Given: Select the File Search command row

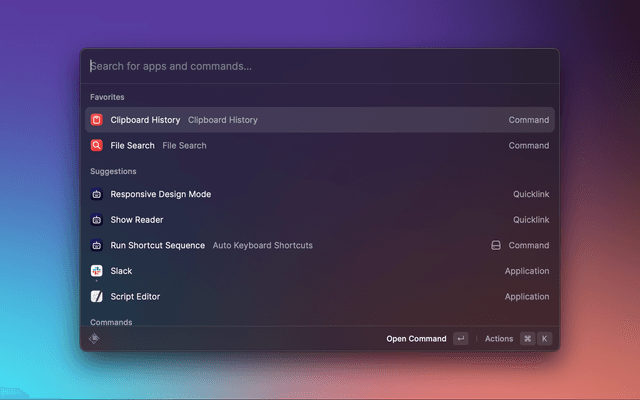Looking at the screenshot, I should click(320, 145).
